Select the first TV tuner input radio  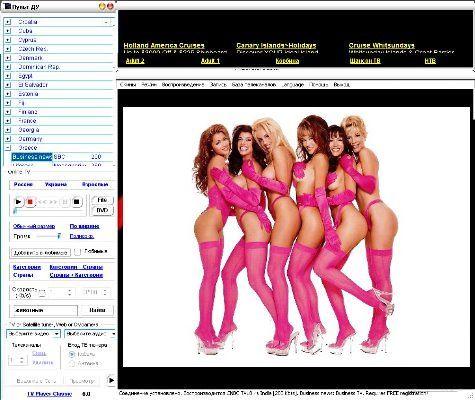(72, 354)
